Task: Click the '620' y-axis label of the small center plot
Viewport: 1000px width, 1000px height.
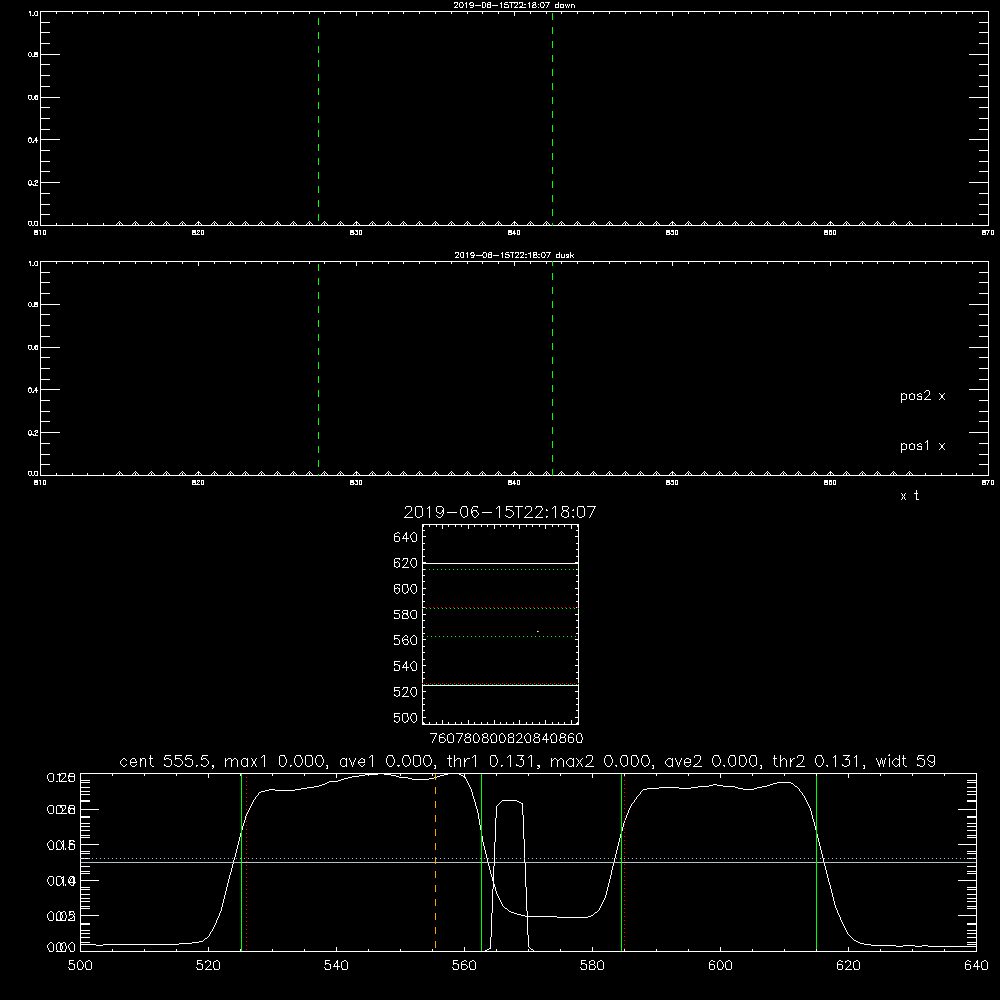Action: click(x=405, y=563)
